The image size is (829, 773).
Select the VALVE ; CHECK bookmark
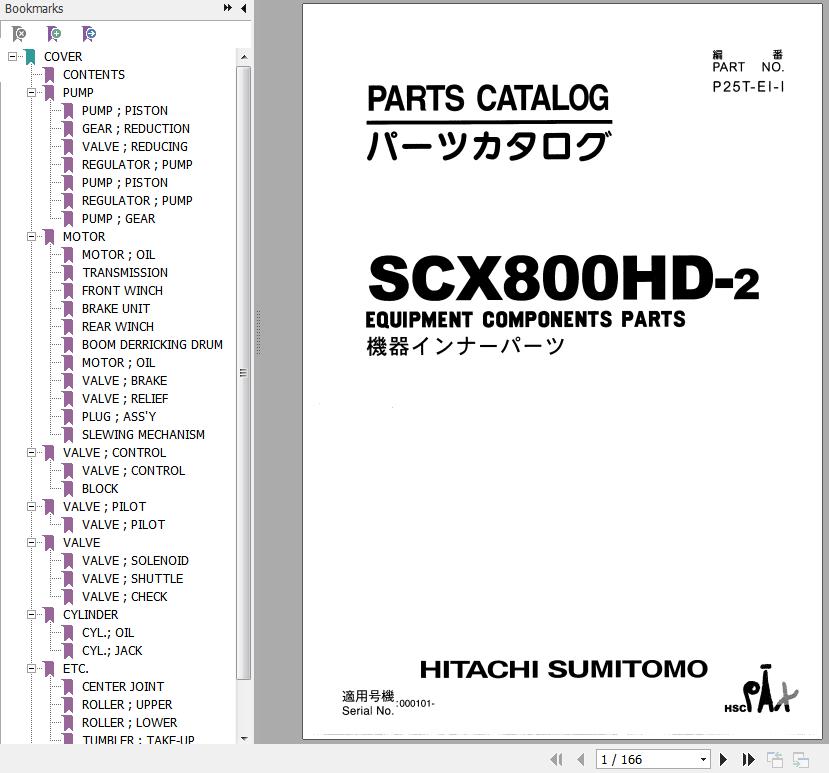point(124,596)
